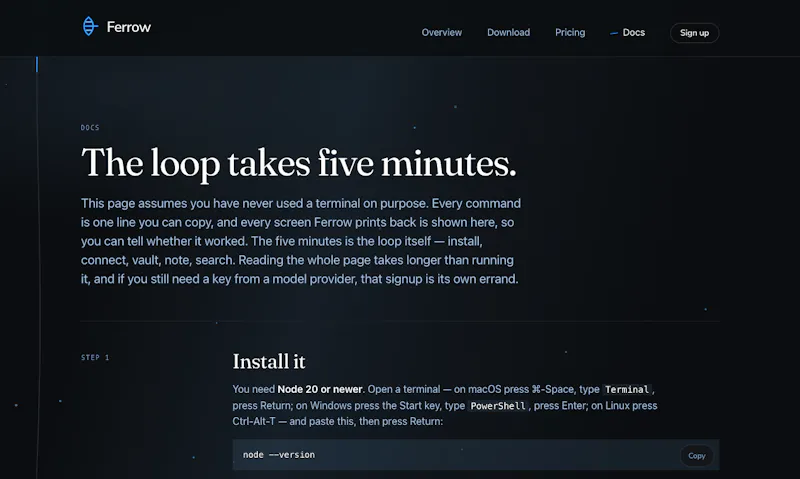Click the Sign up button
The height and width of the screenshot is (479, 800).
694,33
